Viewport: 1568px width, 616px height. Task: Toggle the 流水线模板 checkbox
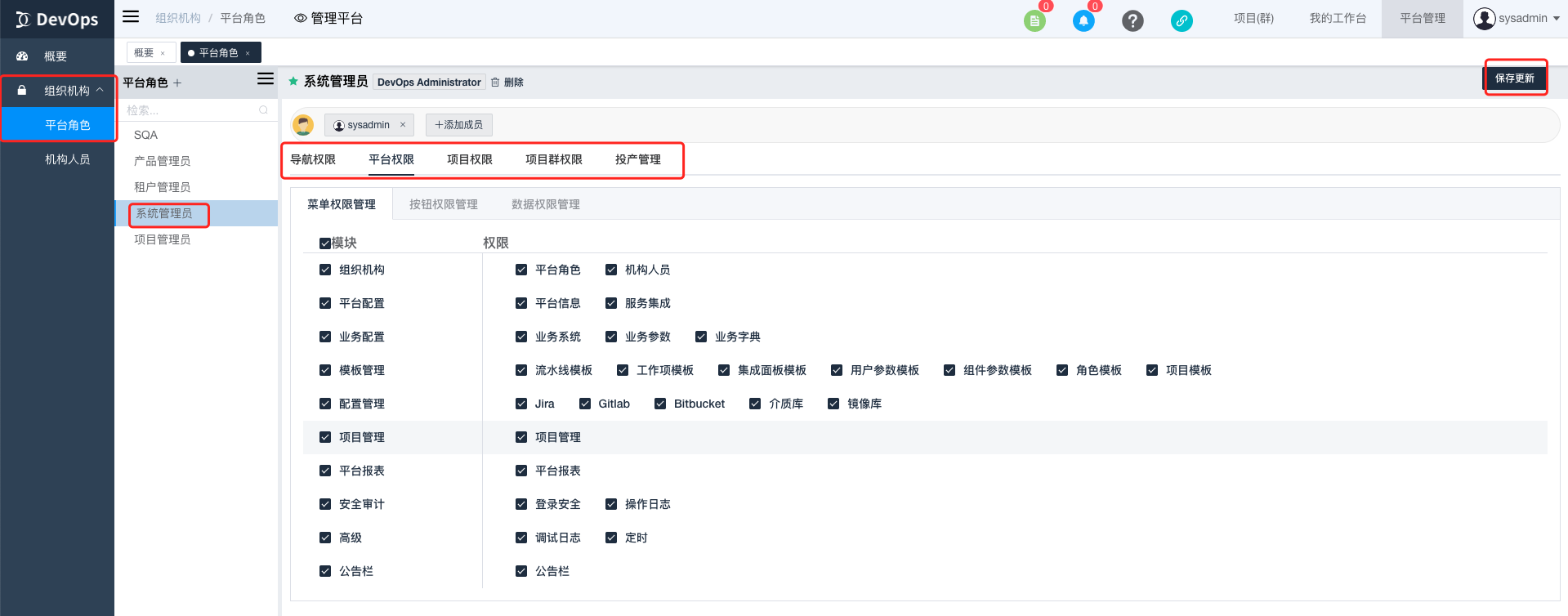coord(521,370)
